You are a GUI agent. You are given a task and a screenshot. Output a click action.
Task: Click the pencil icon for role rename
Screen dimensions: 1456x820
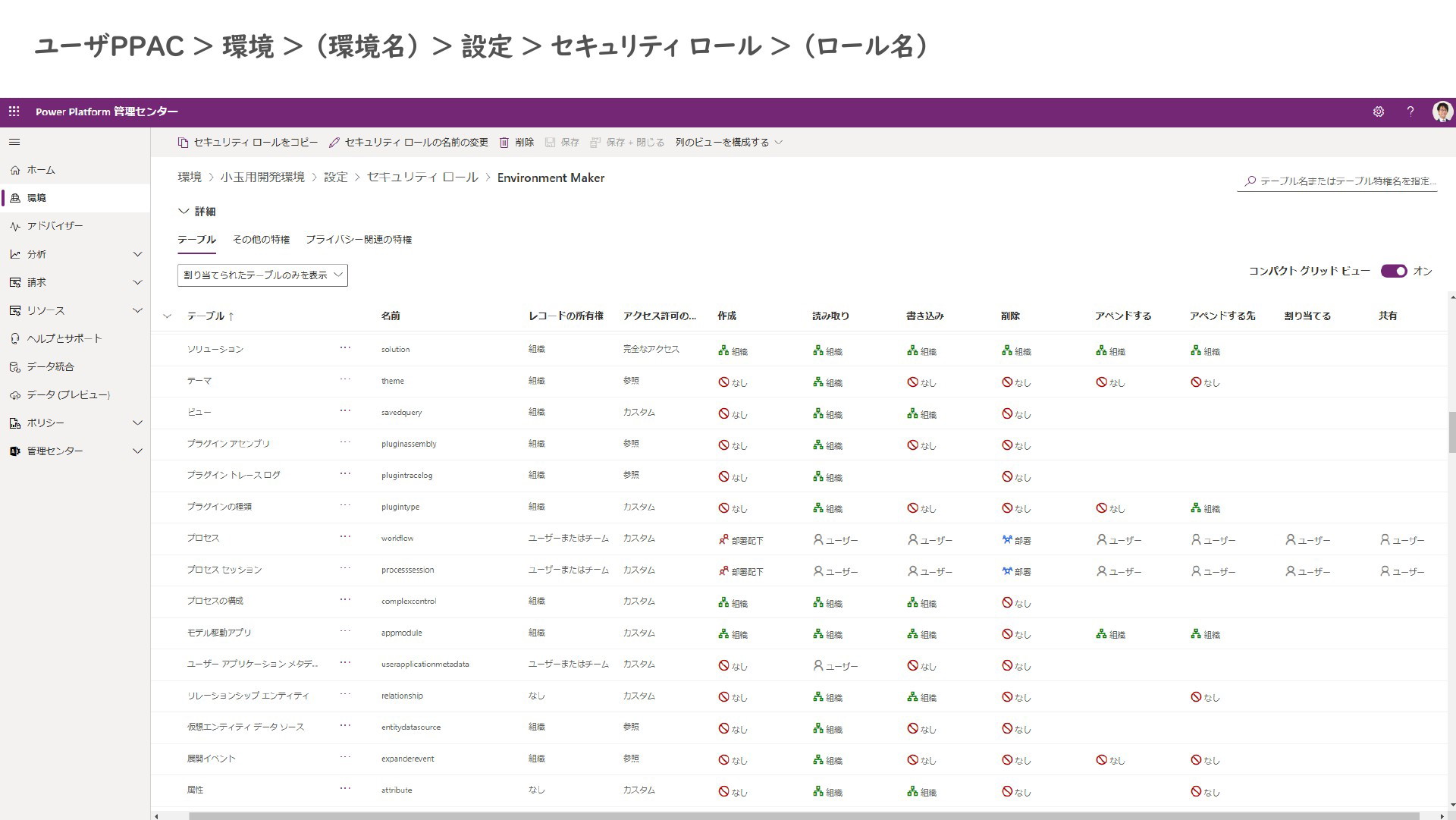click(x=334, y=143)
